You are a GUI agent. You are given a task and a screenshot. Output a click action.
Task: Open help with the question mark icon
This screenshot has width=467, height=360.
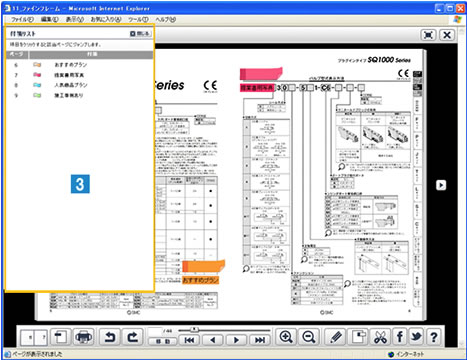434,337
